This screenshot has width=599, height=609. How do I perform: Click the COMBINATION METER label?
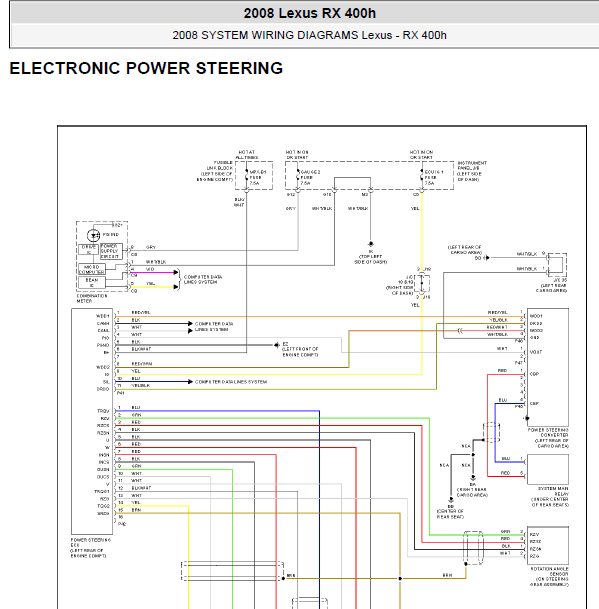pos(92,298)
